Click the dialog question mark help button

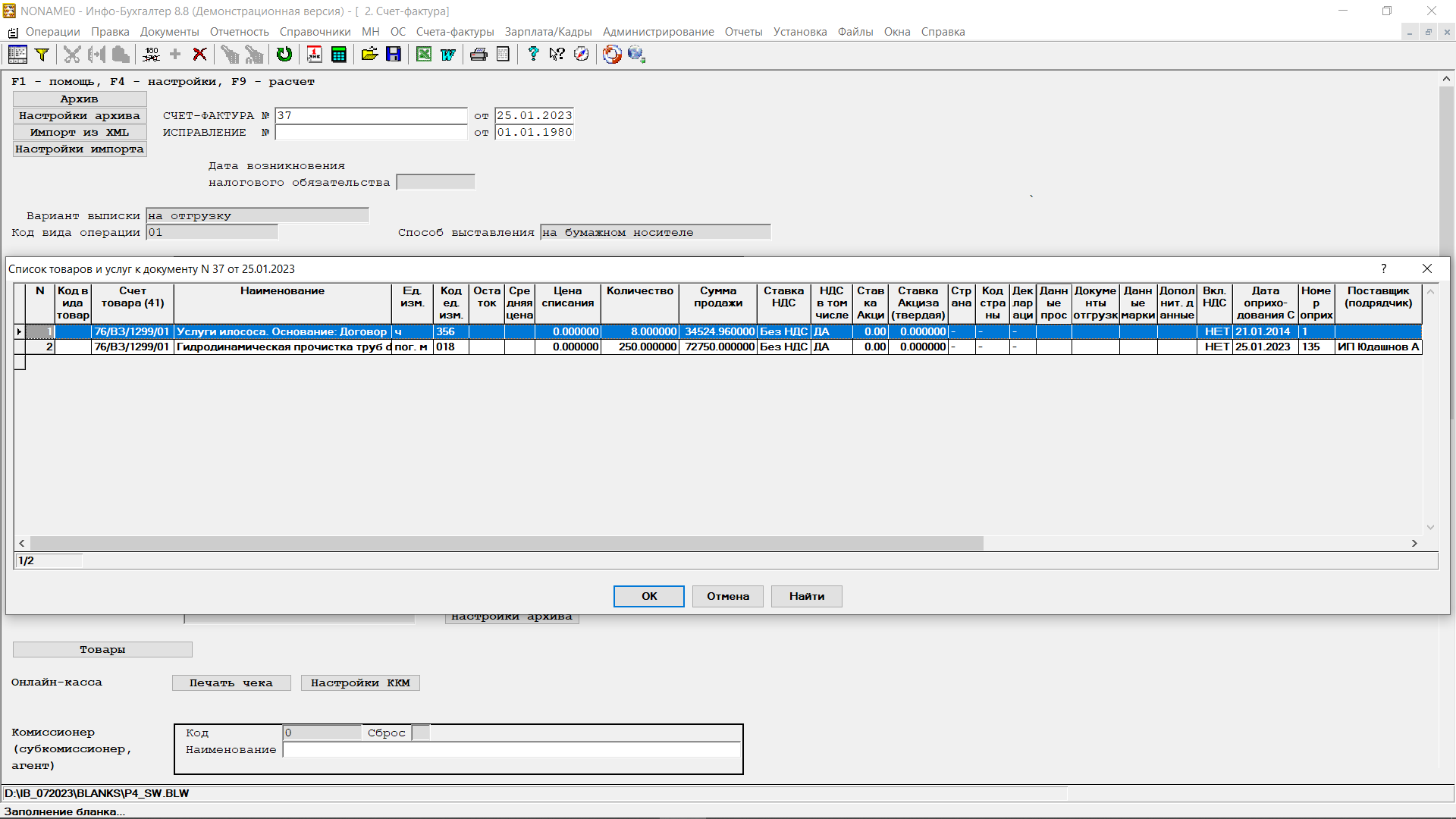[1384, 268]
